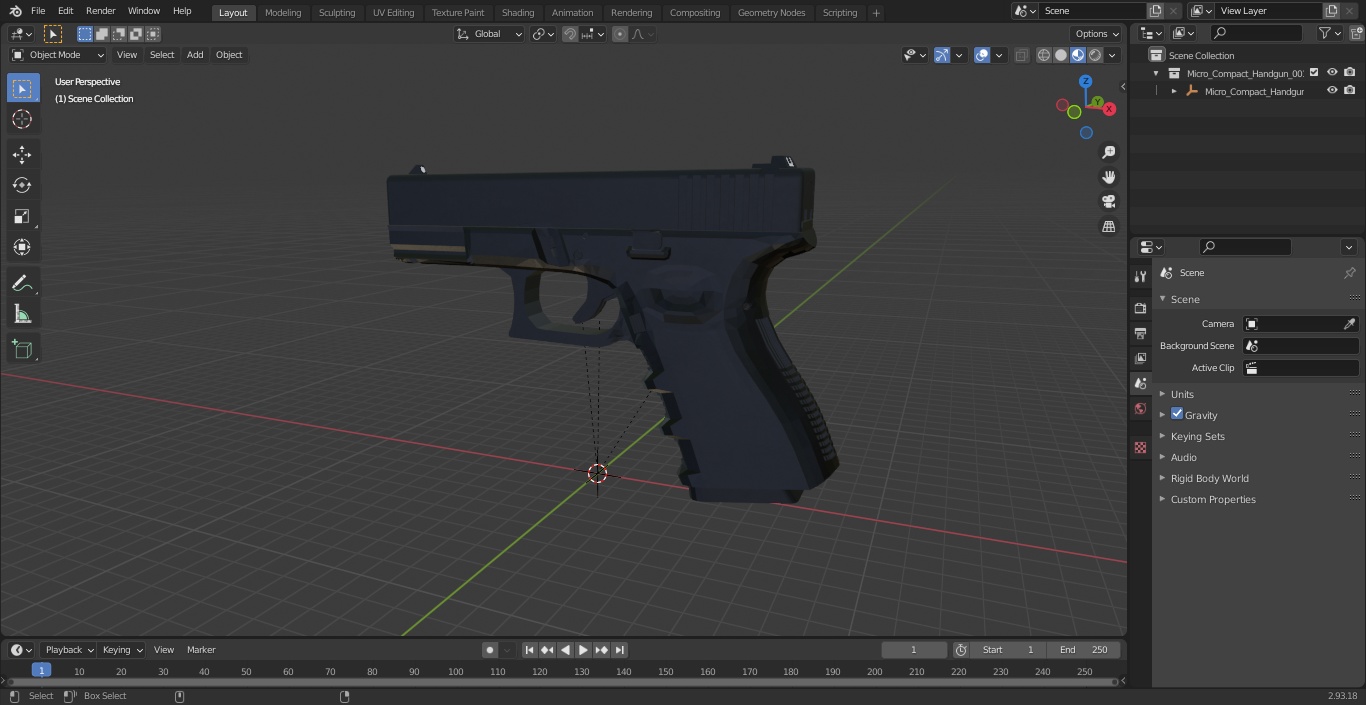Select the Annotate tool
Image resolution: width=1366 pixels, height=705 pixels.
coord(22,284)
